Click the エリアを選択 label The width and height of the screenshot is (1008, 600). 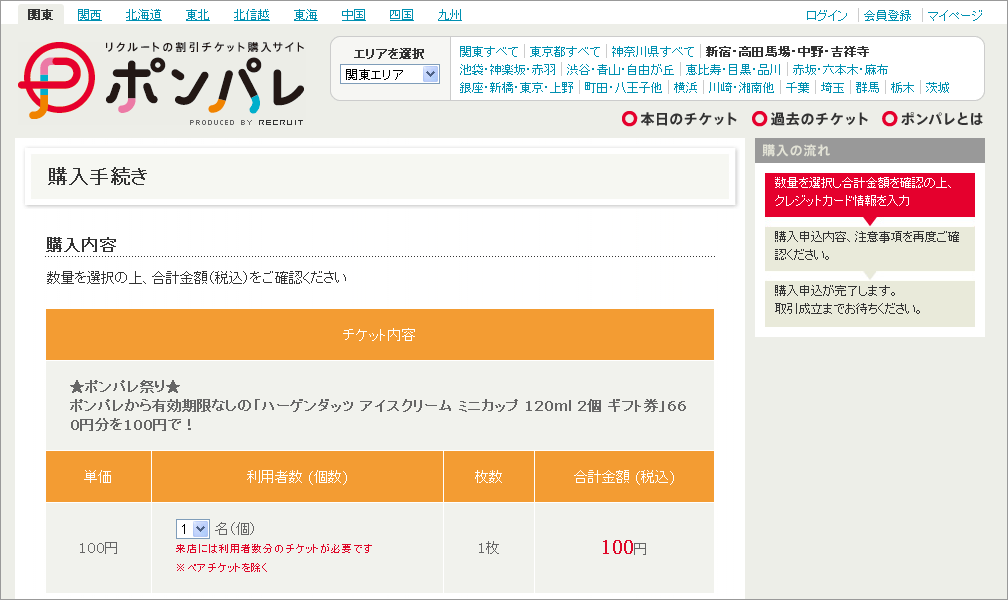pyautogui.click(x=389, y=54)
